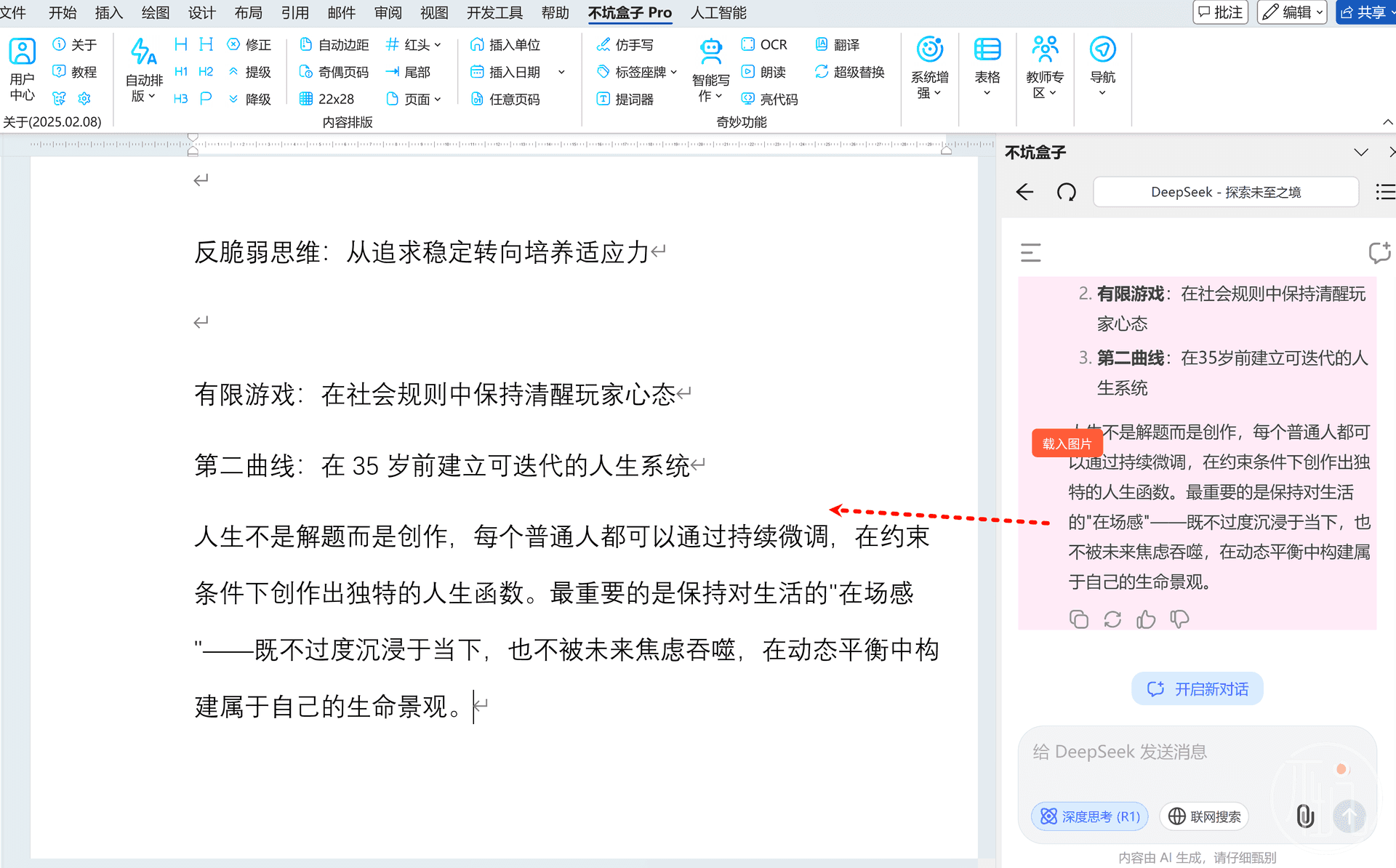
Task: Click the OCR tool icon
Action: [748, 44]
